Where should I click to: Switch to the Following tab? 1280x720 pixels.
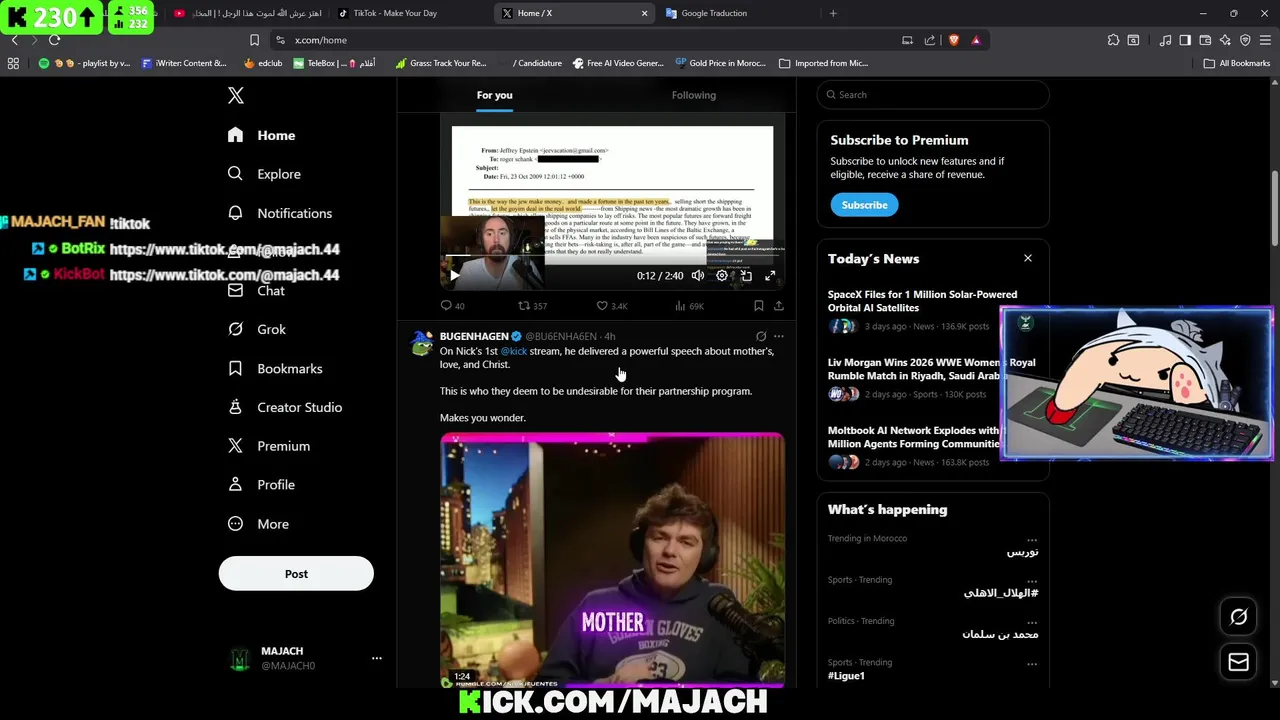click(x=694, y=95)
